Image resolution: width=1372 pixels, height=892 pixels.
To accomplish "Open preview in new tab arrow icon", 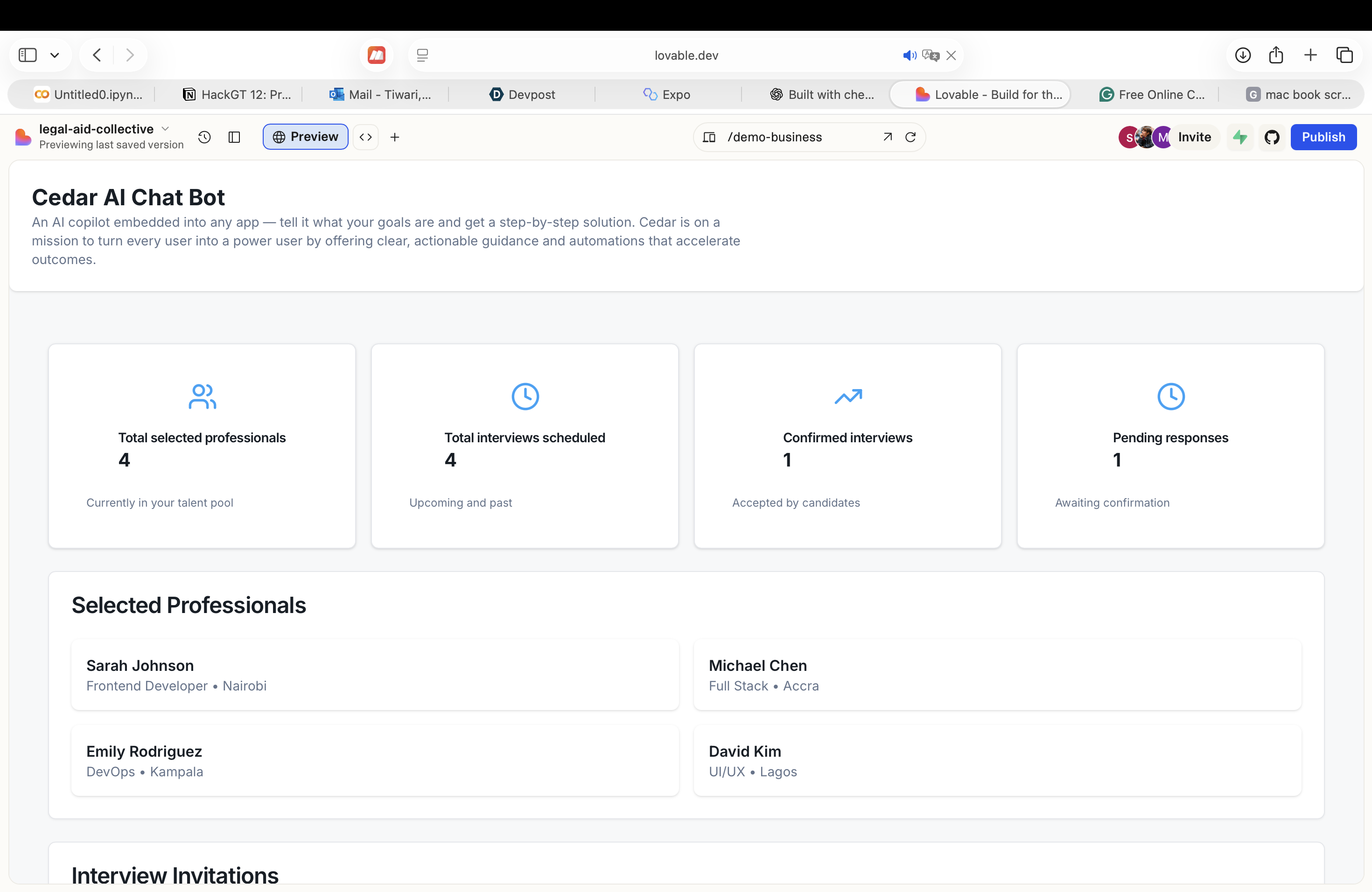I will (x=887, y=137).
